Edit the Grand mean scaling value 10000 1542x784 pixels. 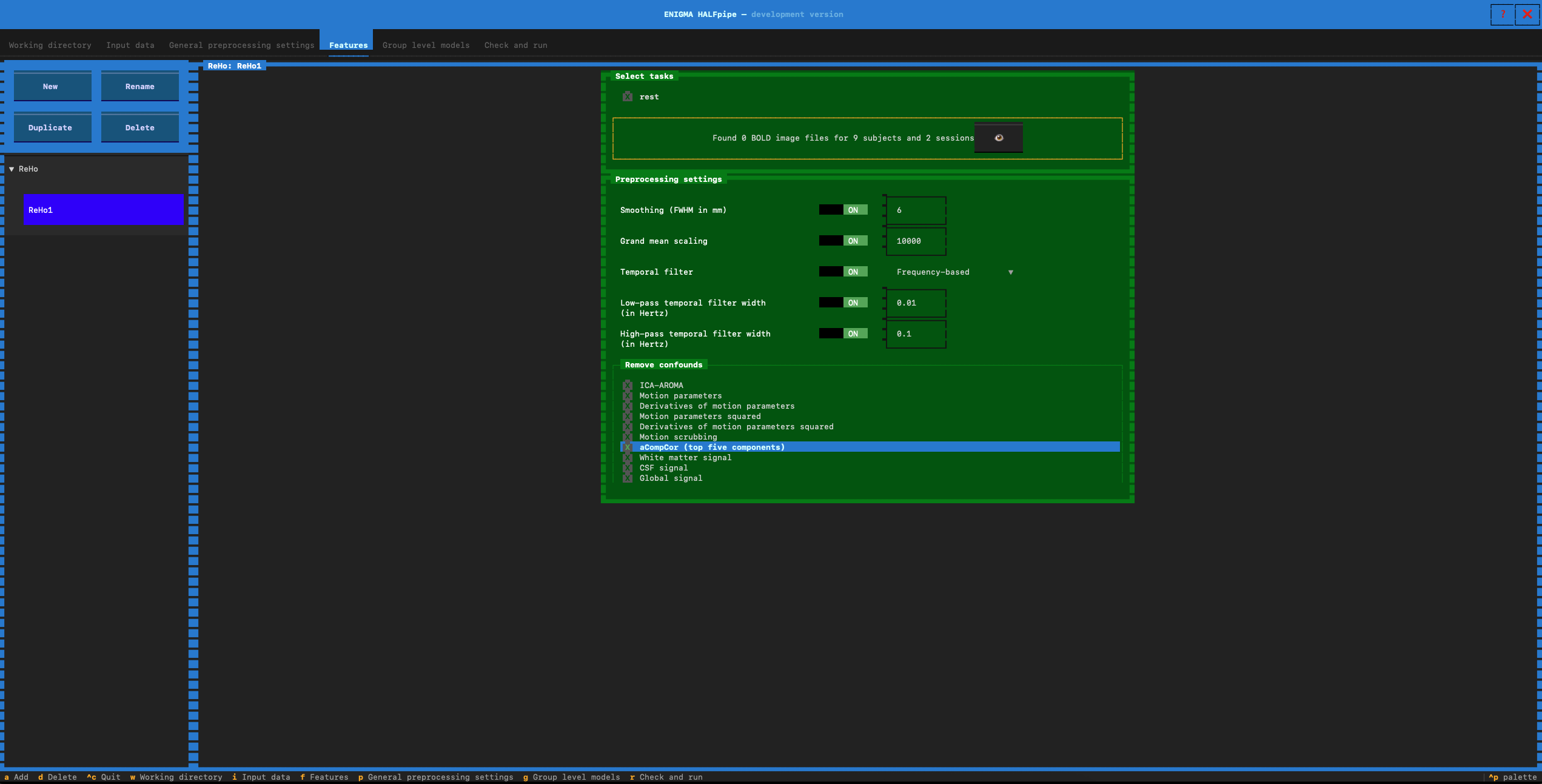pos(916,241)
